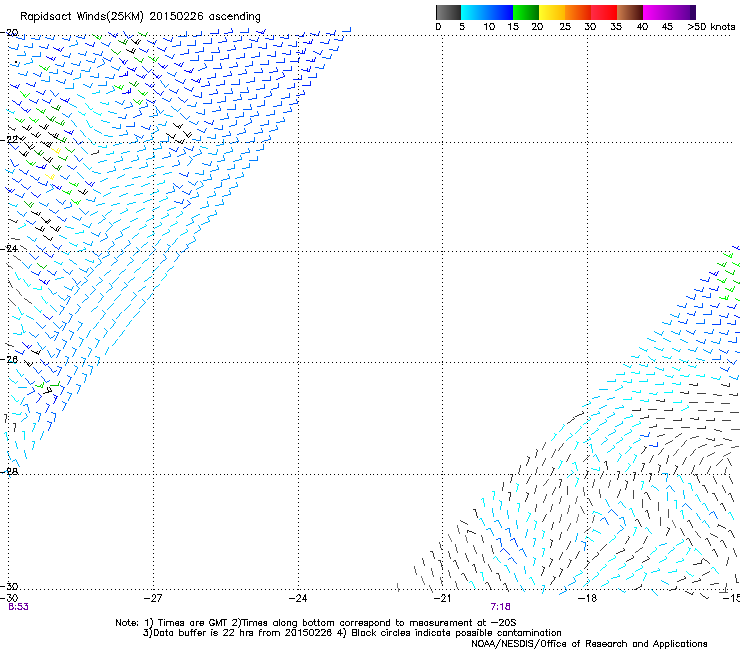Click the cyan-blue 5-15 knots color segment
Screen dimensions: 740x650
487,12
